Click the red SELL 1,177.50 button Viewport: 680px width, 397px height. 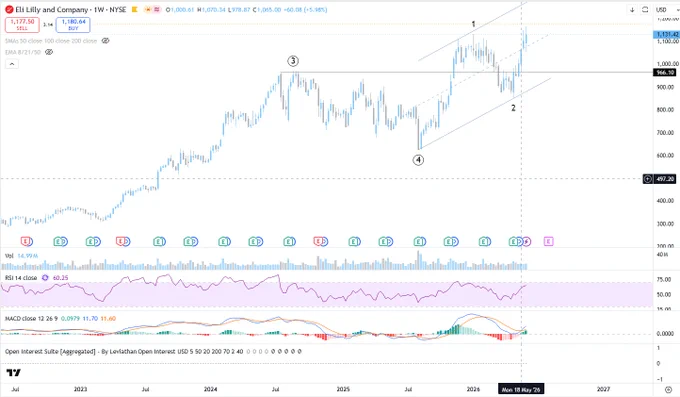(22, 24)
